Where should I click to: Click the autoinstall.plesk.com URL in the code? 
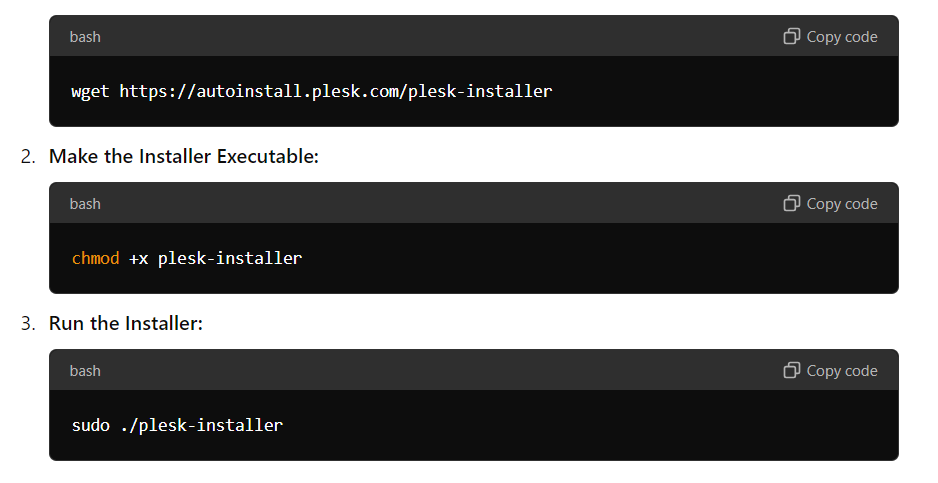coord(336,92)
